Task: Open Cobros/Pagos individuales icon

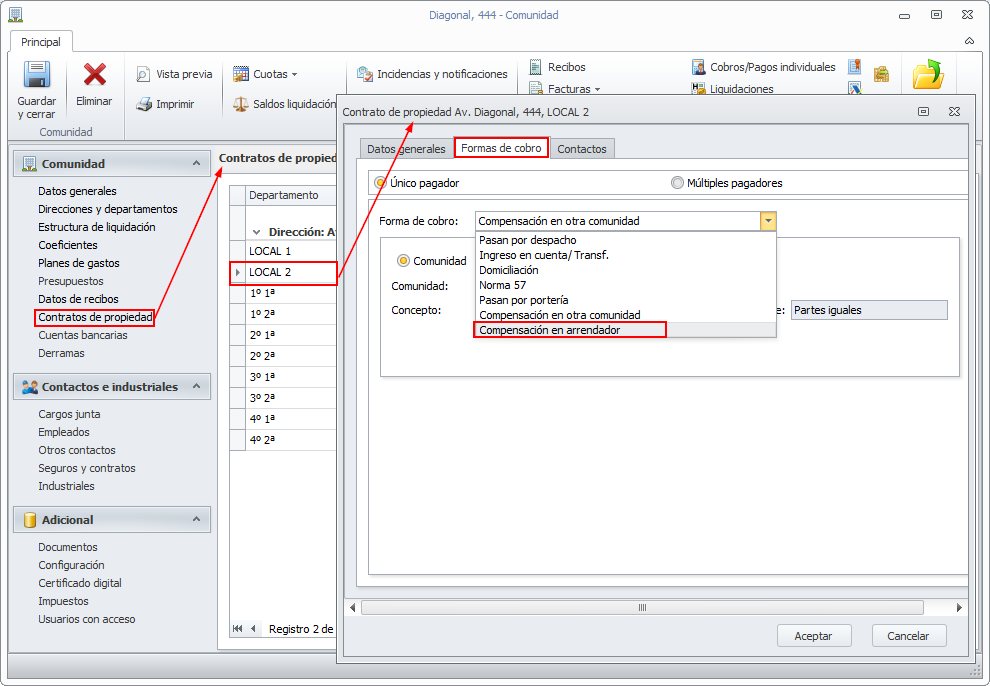Action: (698, 67)
